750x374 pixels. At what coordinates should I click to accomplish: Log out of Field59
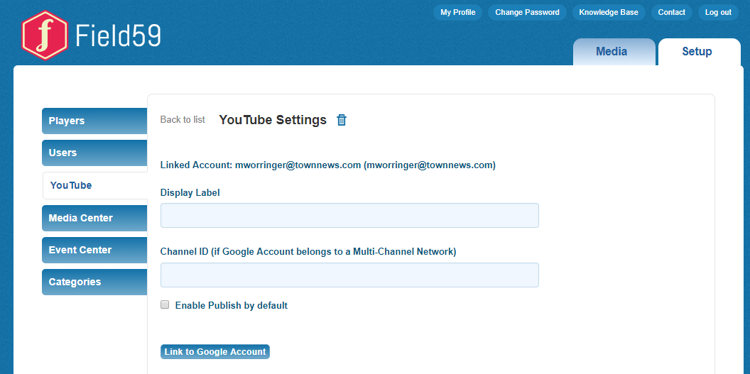(718, 12)
